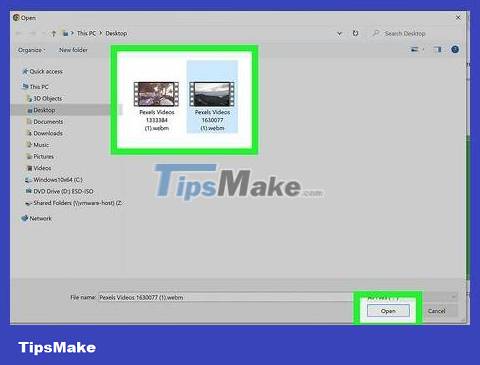
Task: Click Desktop in breadcrumb path
Action: tap(116, 33)
